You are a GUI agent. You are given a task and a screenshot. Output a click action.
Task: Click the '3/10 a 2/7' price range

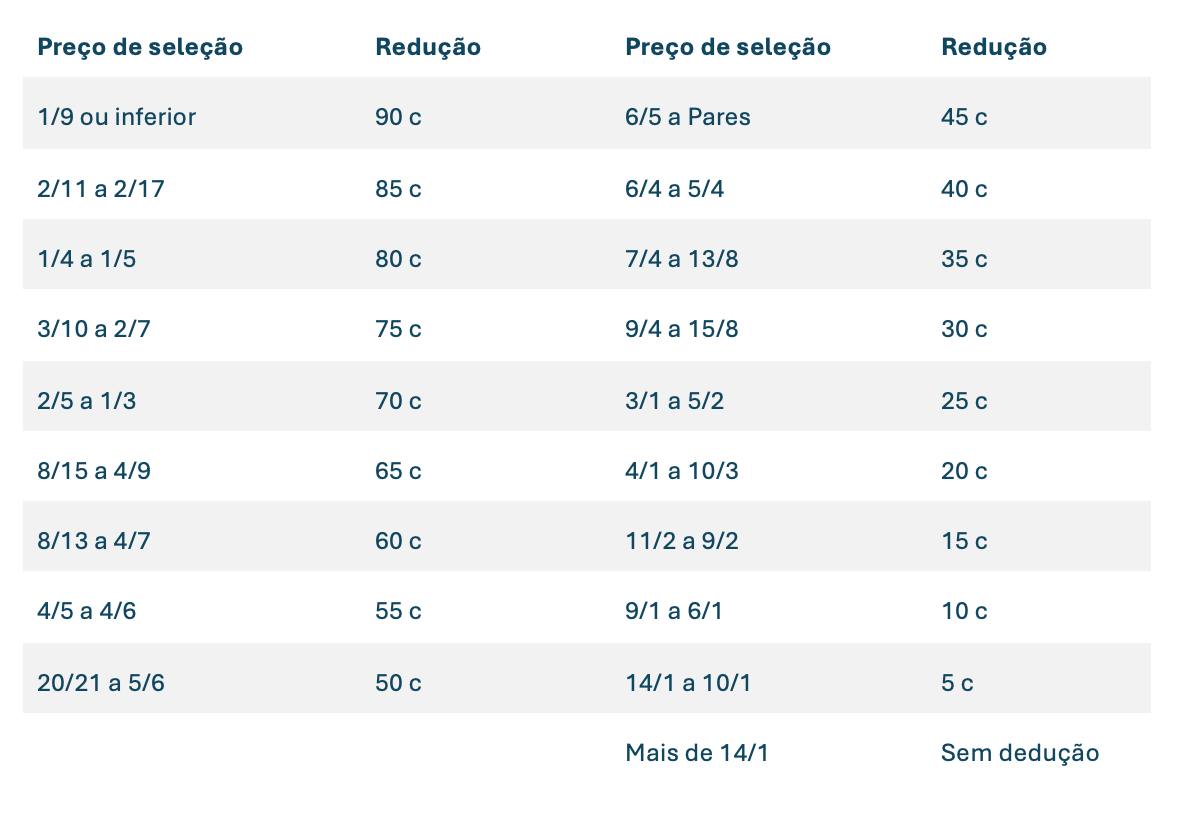point(94,329)
